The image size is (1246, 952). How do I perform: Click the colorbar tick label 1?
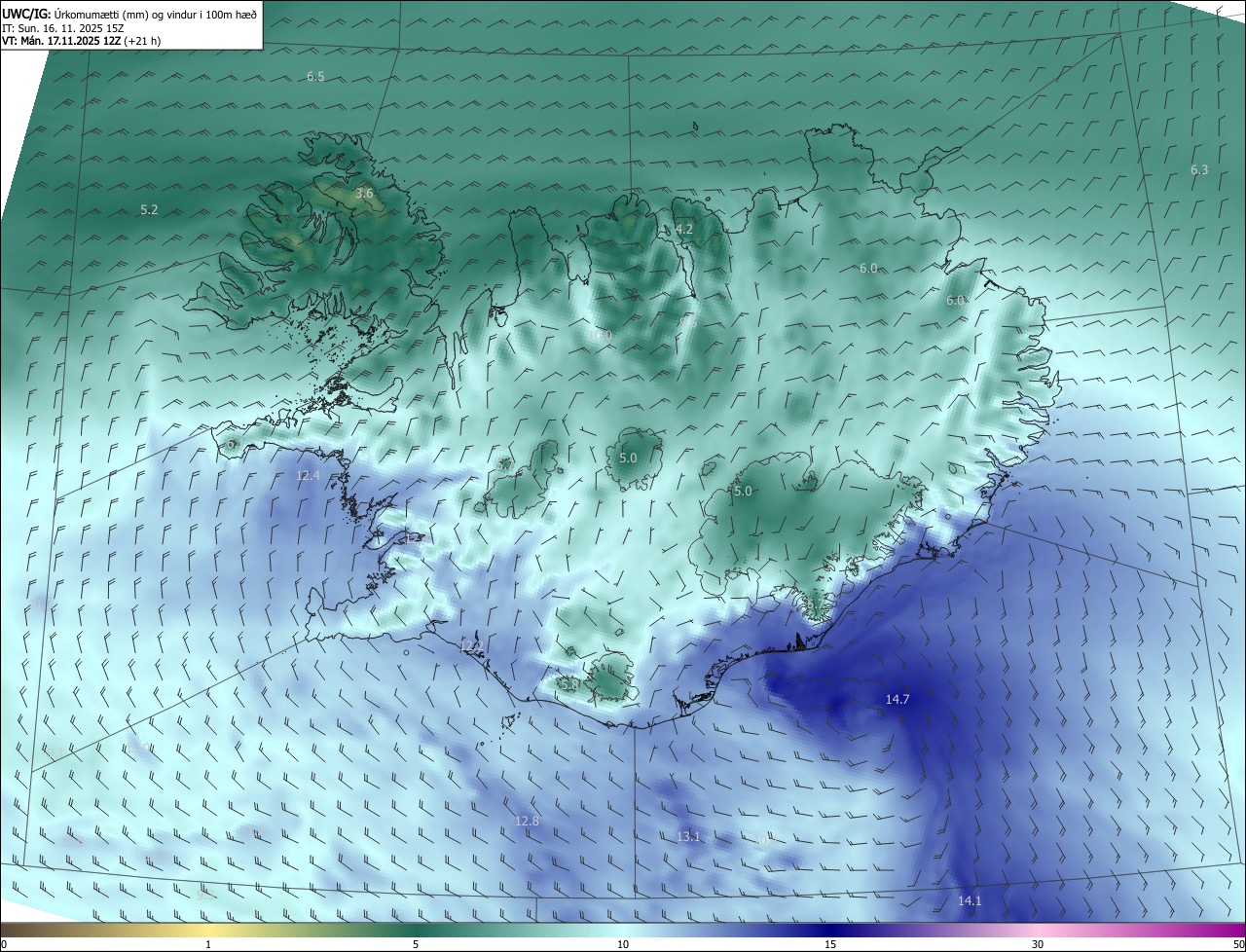(x=208, y=945)
